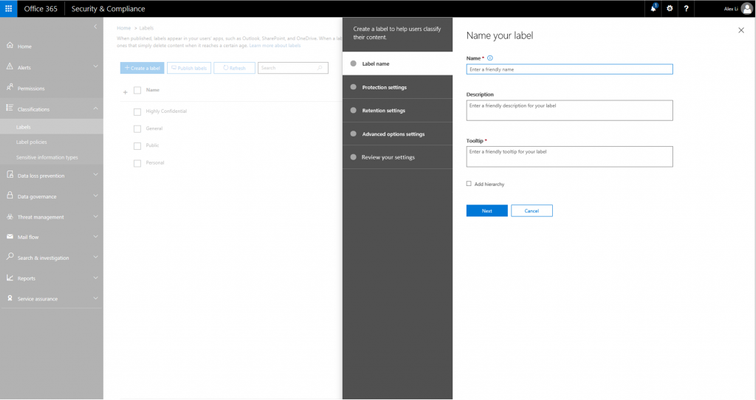Click the Home icon in the sidebar

[10, 45]
